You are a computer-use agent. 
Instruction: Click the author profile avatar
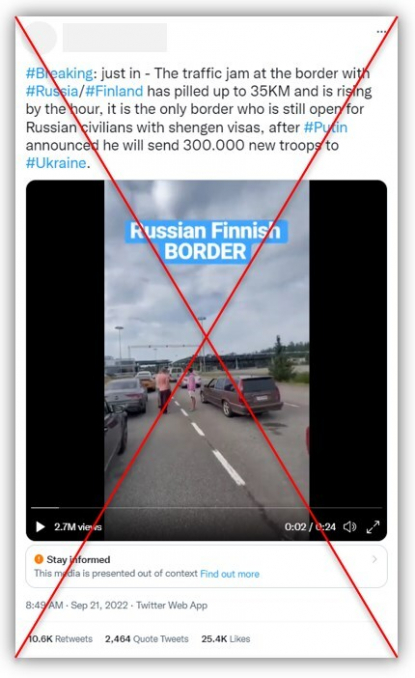coord(42,38)
